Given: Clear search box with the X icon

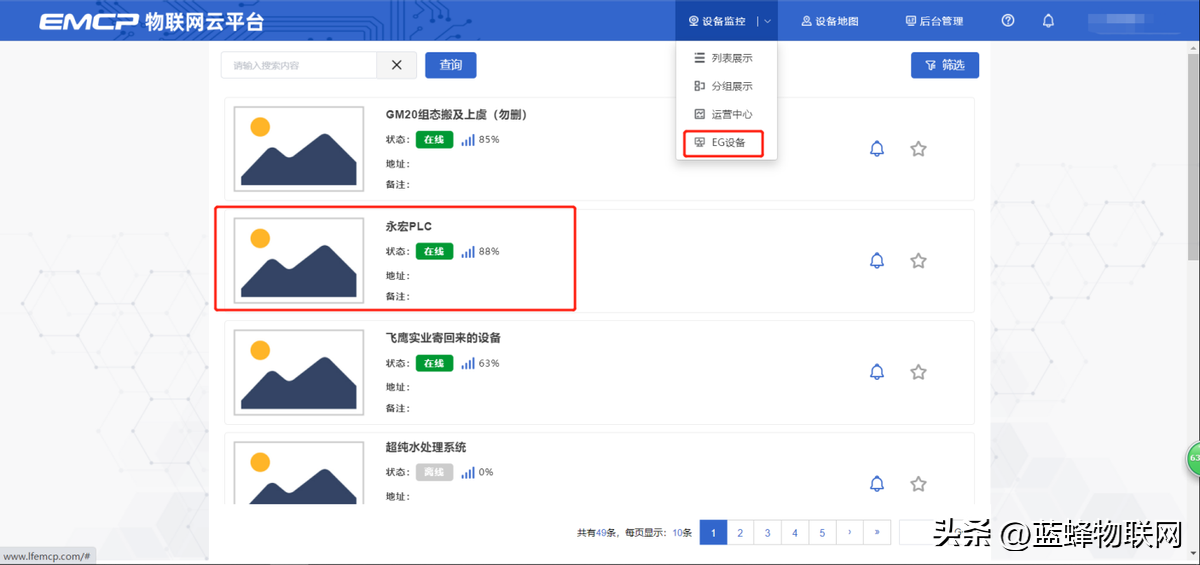Looking at the screenshot, I should tap(396, 65).
